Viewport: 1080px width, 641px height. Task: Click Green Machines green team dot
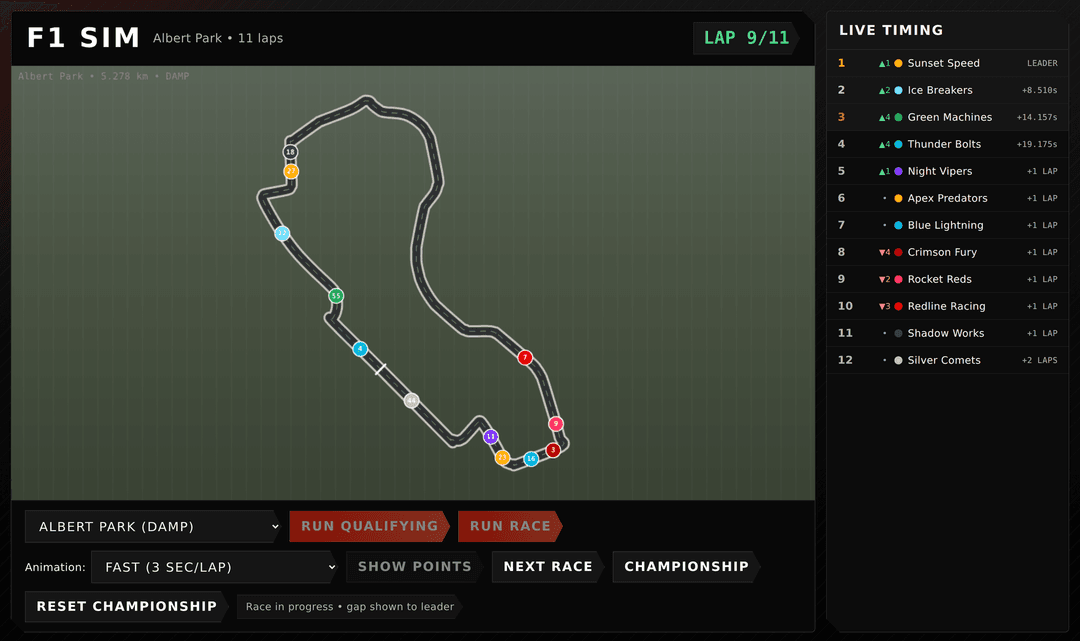point(898,117)
